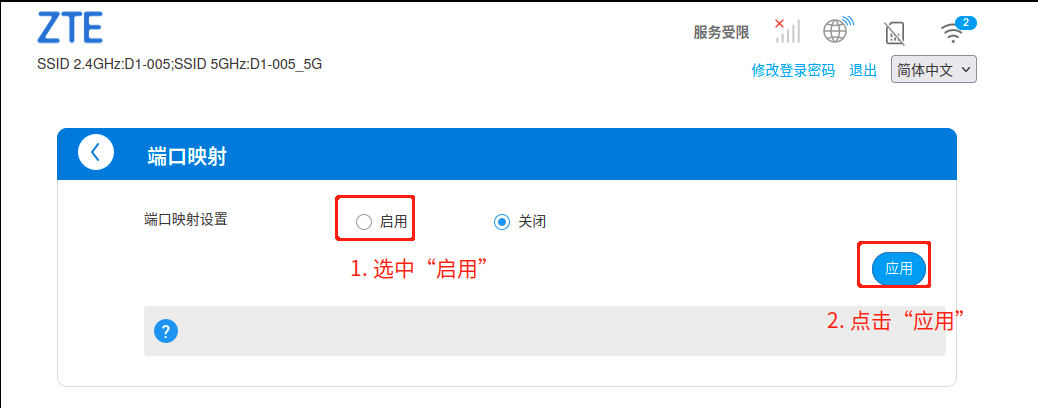Open the Wi-Fi connected devices icon
The height and width of the screenshot is (408, 1038).
[x=953, y=33]
